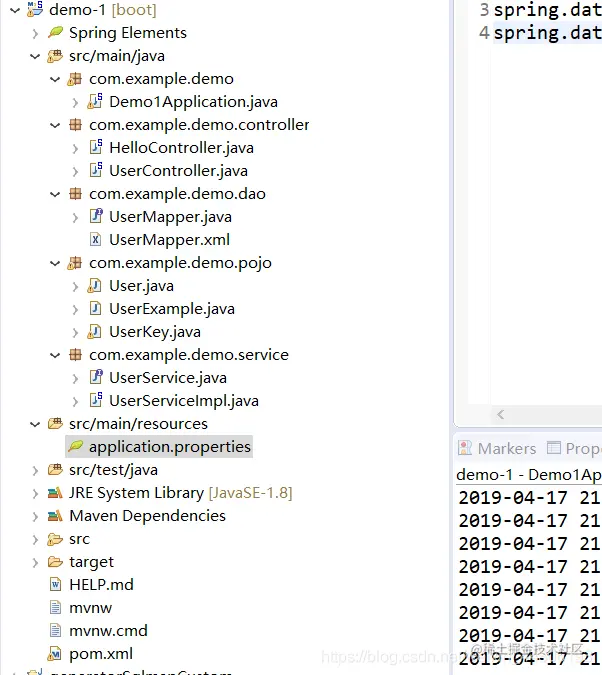Select the UserMapper.java label
The width and height of the screenshot is (602, 675).
[x=170, y=217]
